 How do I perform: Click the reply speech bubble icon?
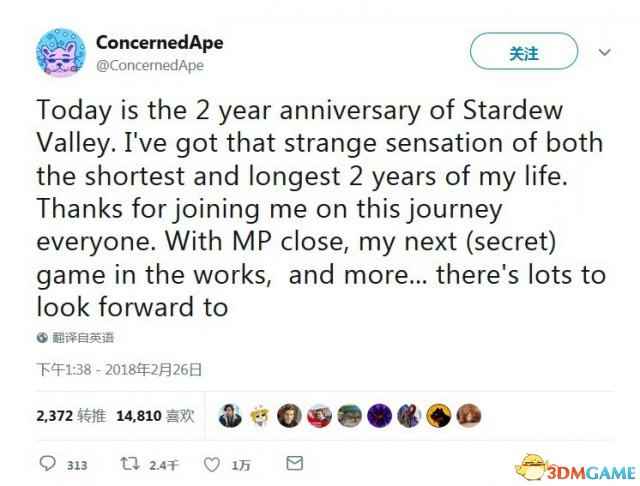[46, 465]
